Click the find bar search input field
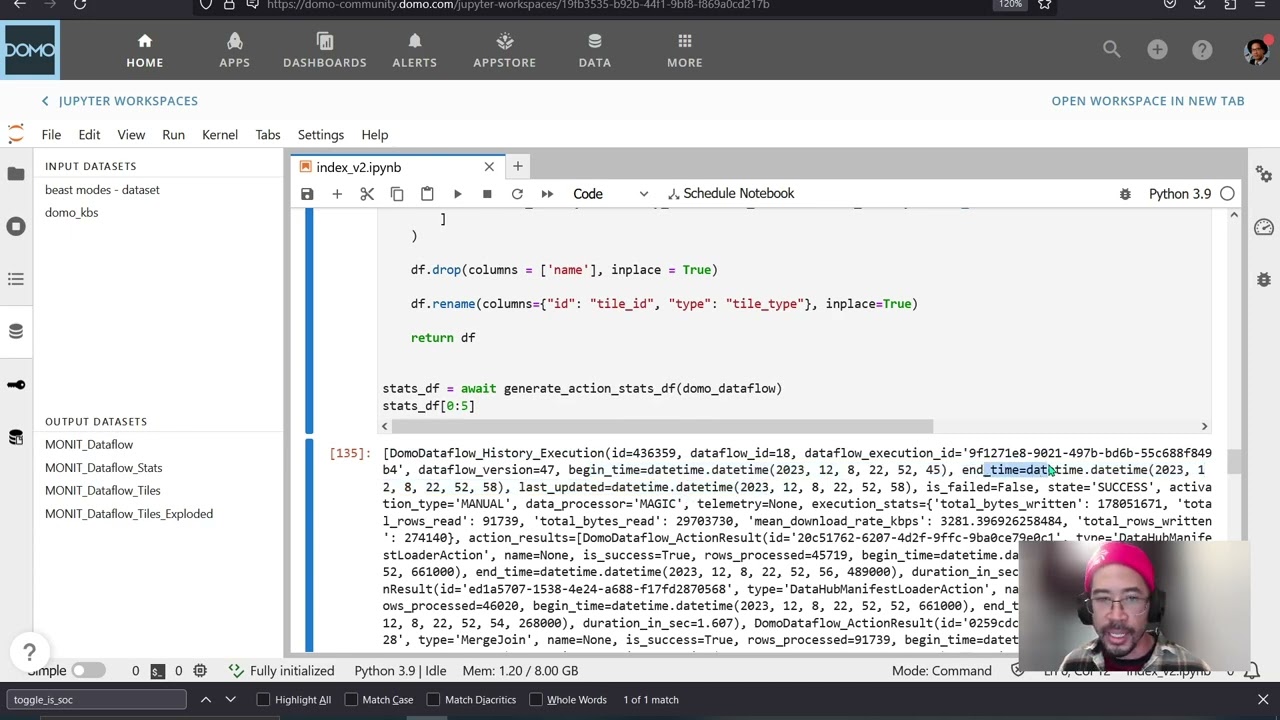 tap(94, 700)
